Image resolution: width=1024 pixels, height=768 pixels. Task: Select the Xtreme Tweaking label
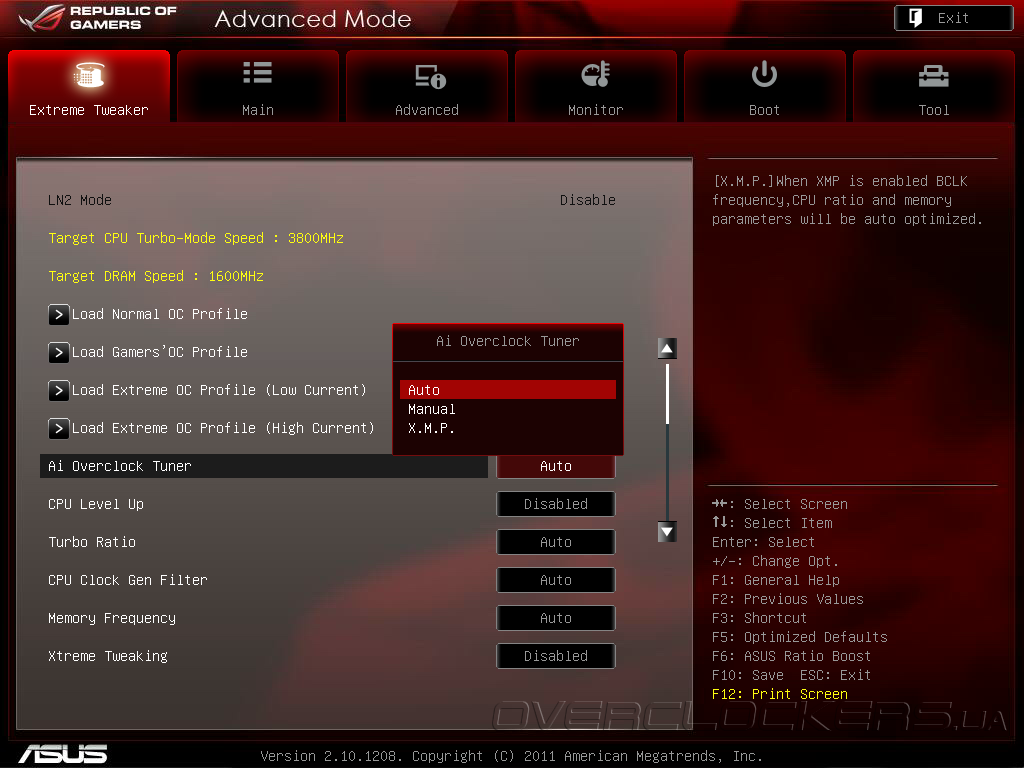click(108, 656)
